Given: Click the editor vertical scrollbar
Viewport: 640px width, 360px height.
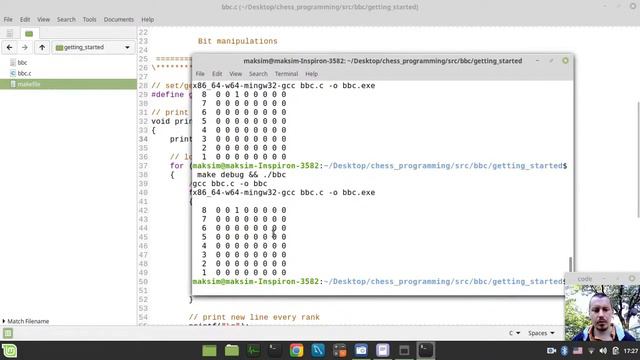Looking at the screenshot, I should click(x=638, y=159).
